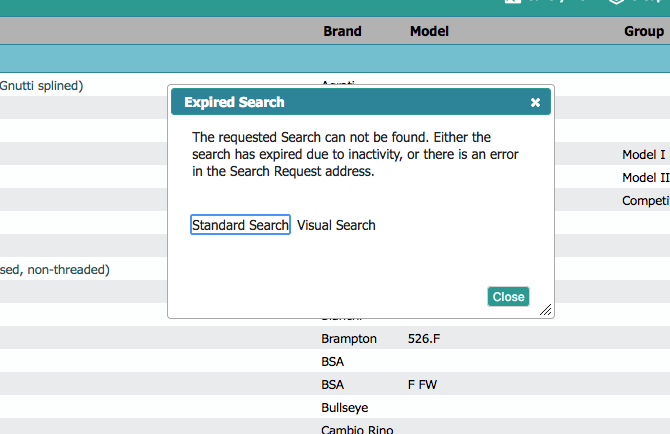670x434 pixels.
Task: Click the Model I group cell
Action: (x=643, y=155)
